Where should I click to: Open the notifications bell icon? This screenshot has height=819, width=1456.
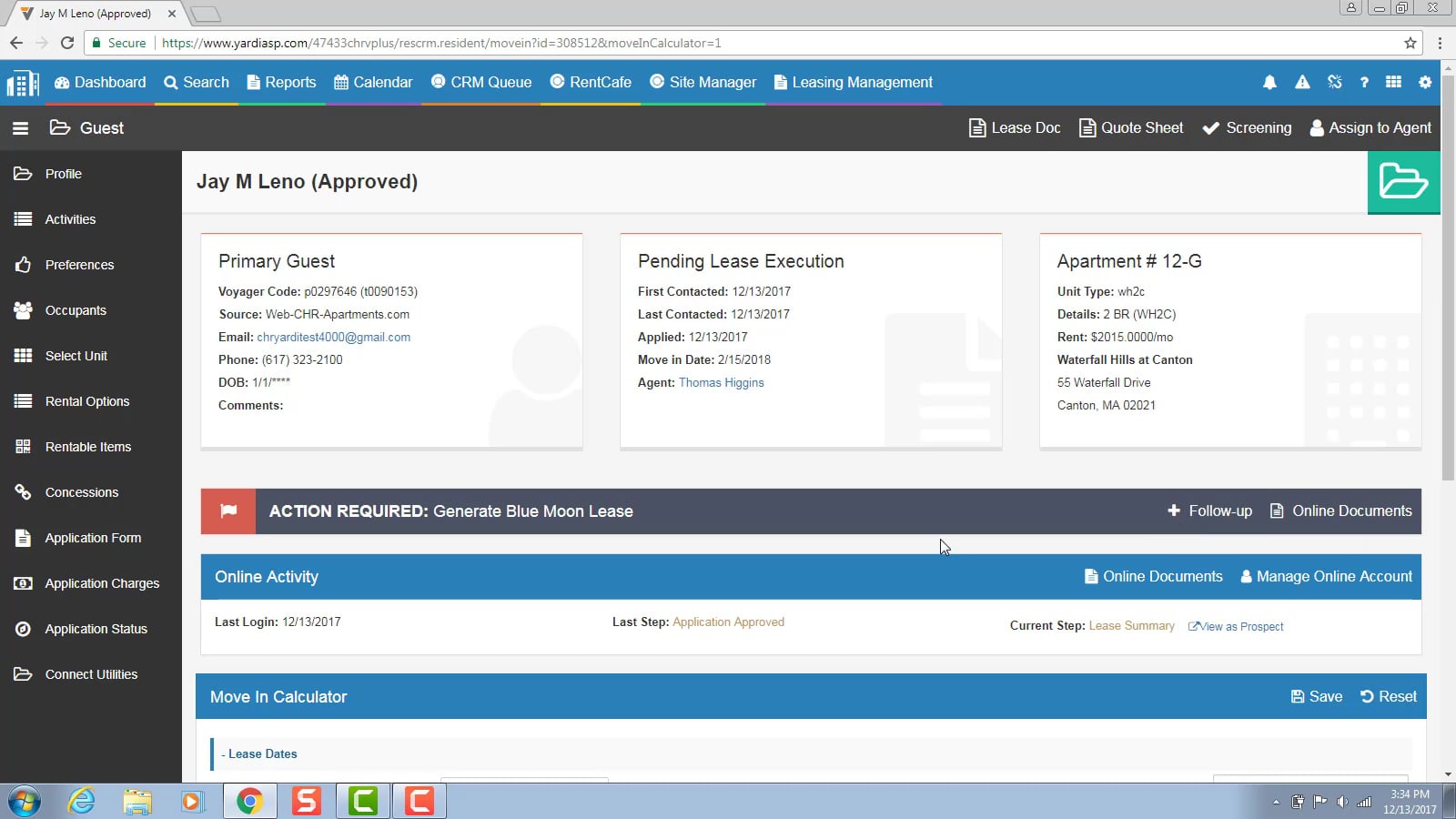pyautogui.click(x=1269, y=82)
